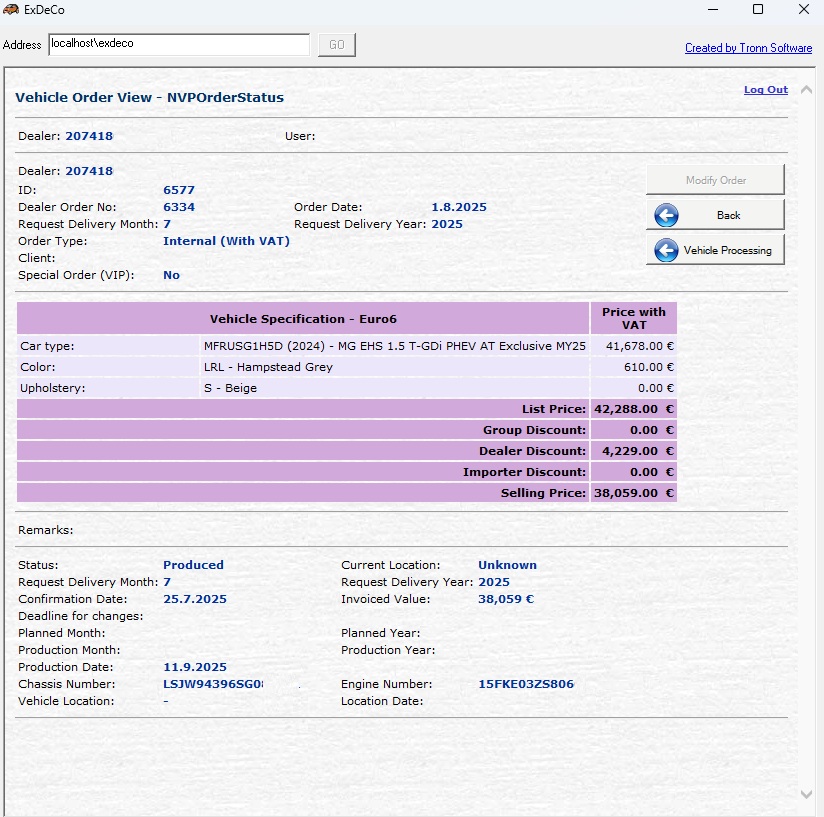Select the engine number value
The image size is (824, 817).
point(526,685)
